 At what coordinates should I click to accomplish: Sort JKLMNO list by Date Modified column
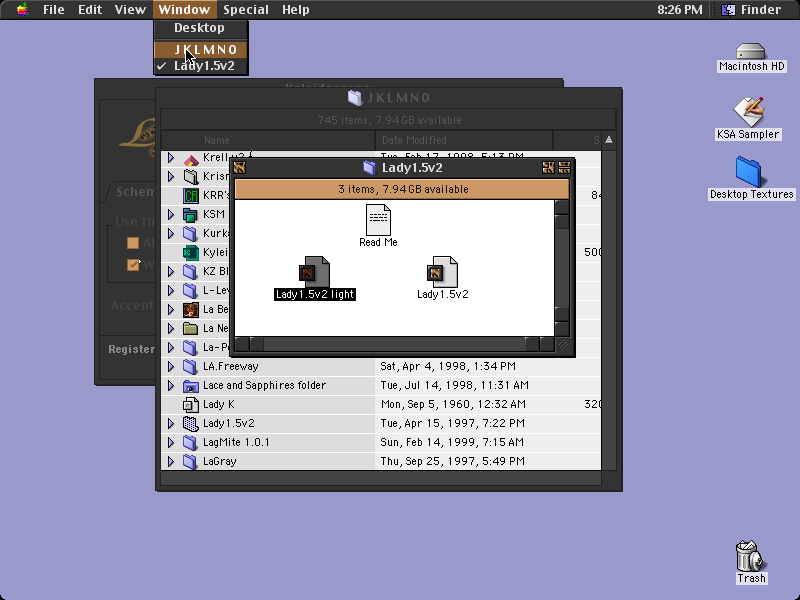(x=464, y=140)
